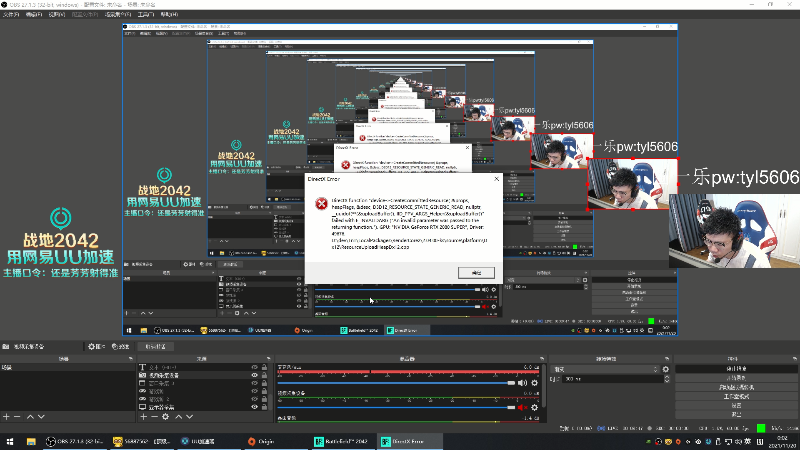Adjust desktop audio volume slider
This screenshot has width=800, height=450.
pyautogui.click(x=396, y=383)
